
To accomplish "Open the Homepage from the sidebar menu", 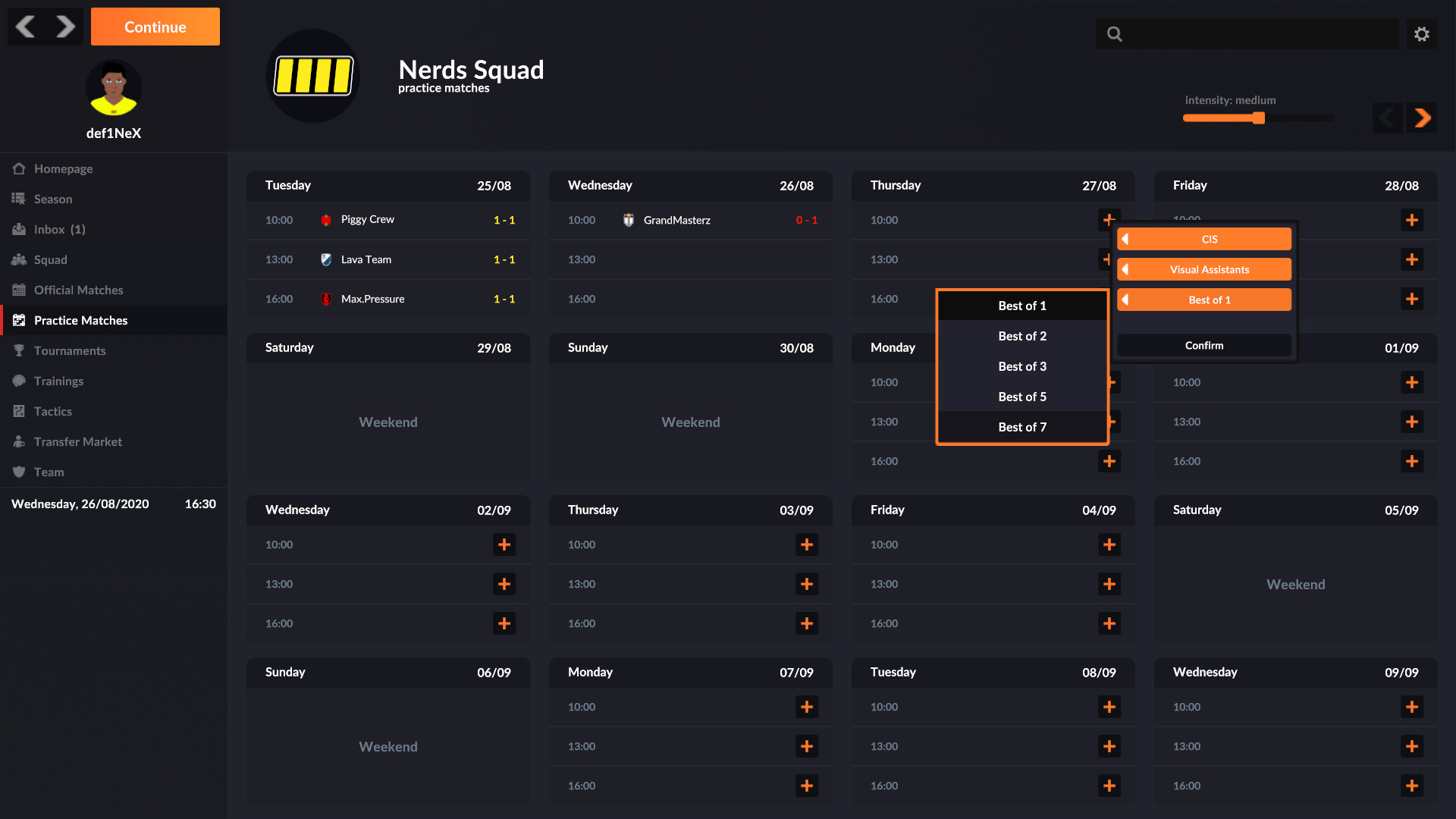I will click(x=62, y=168).
